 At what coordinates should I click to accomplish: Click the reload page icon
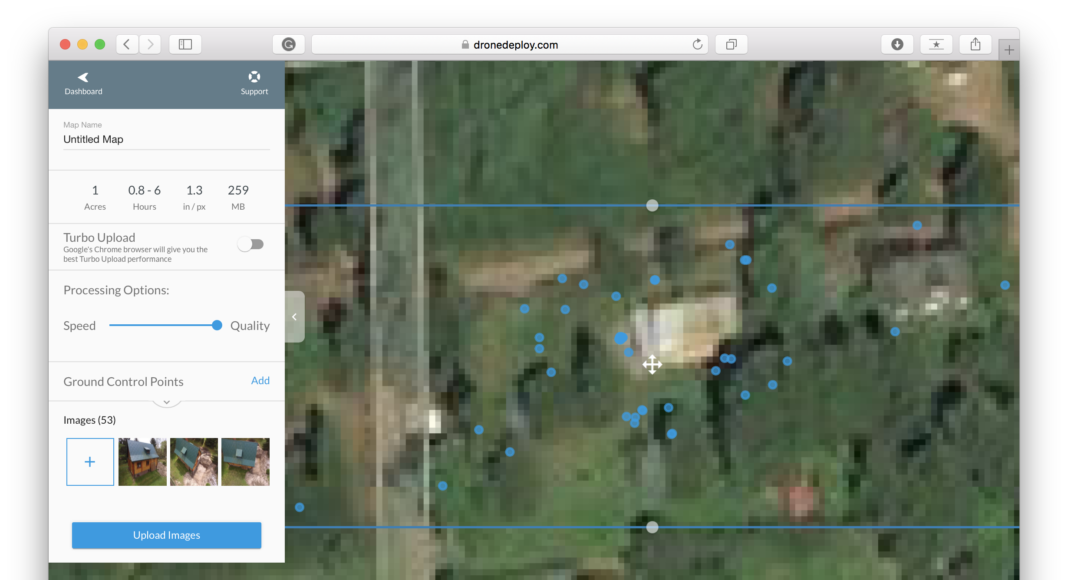(697, 44)
